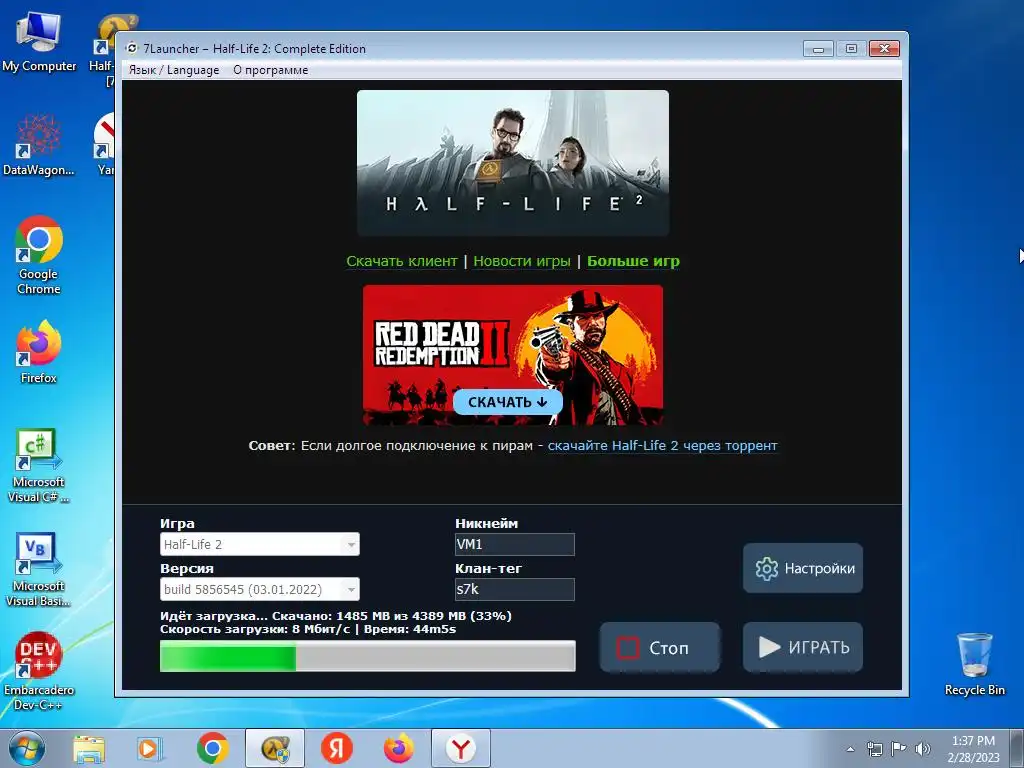
Task: Open red Yandex icon in taskbar
Action: [x=337, y=749]
